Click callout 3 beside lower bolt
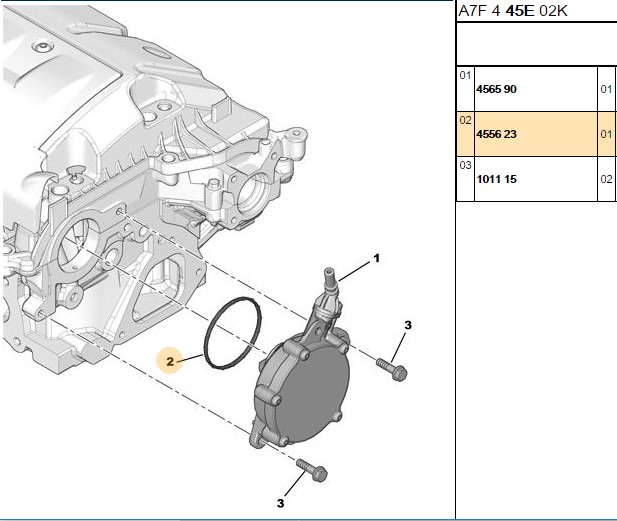The height and width of the screenshot is (521, 617). point(280,503)
